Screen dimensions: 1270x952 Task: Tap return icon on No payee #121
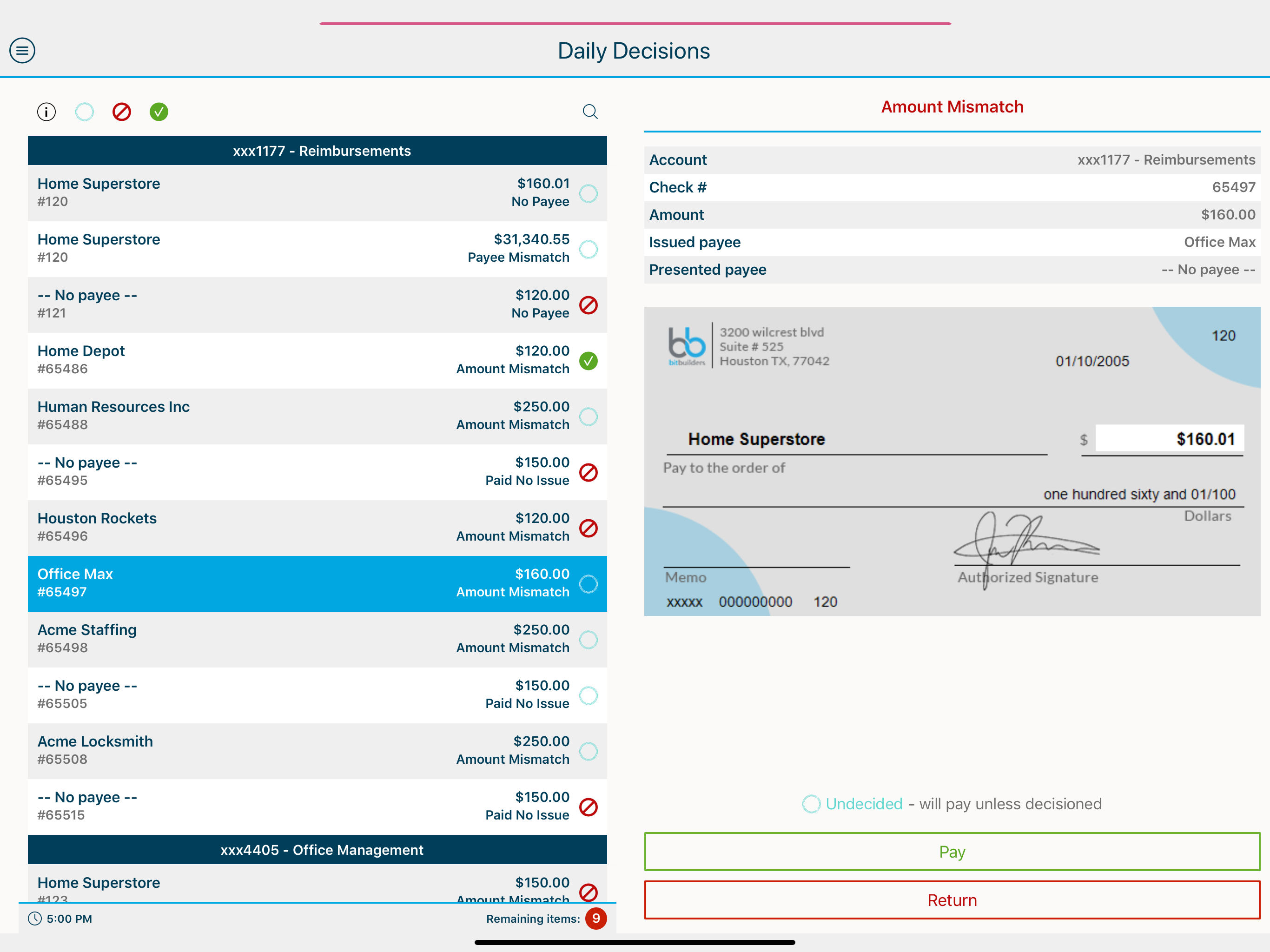click(589, 305)
